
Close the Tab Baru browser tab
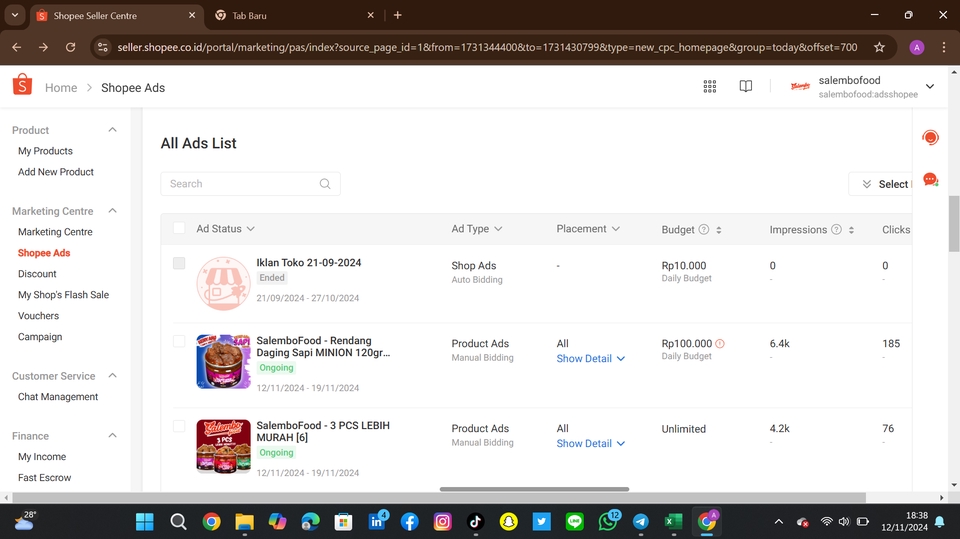click(x=370, y=15)
